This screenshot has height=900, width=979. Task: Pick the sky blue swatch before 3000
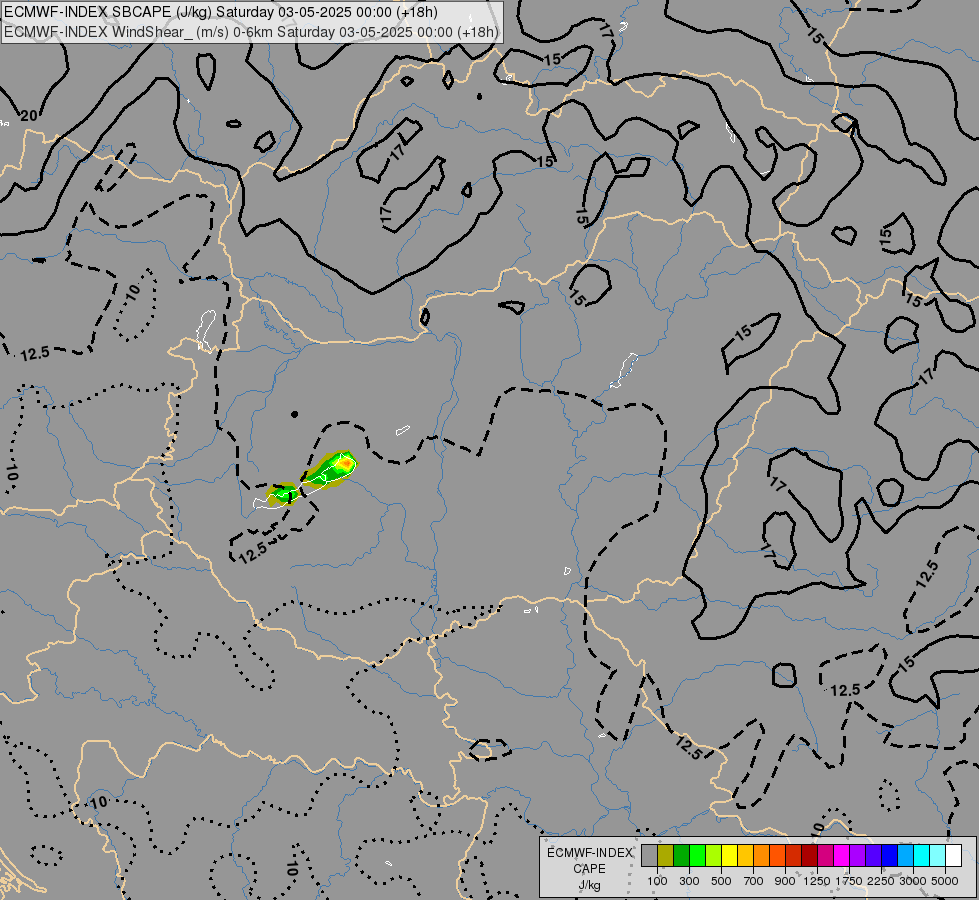[906, 855]
